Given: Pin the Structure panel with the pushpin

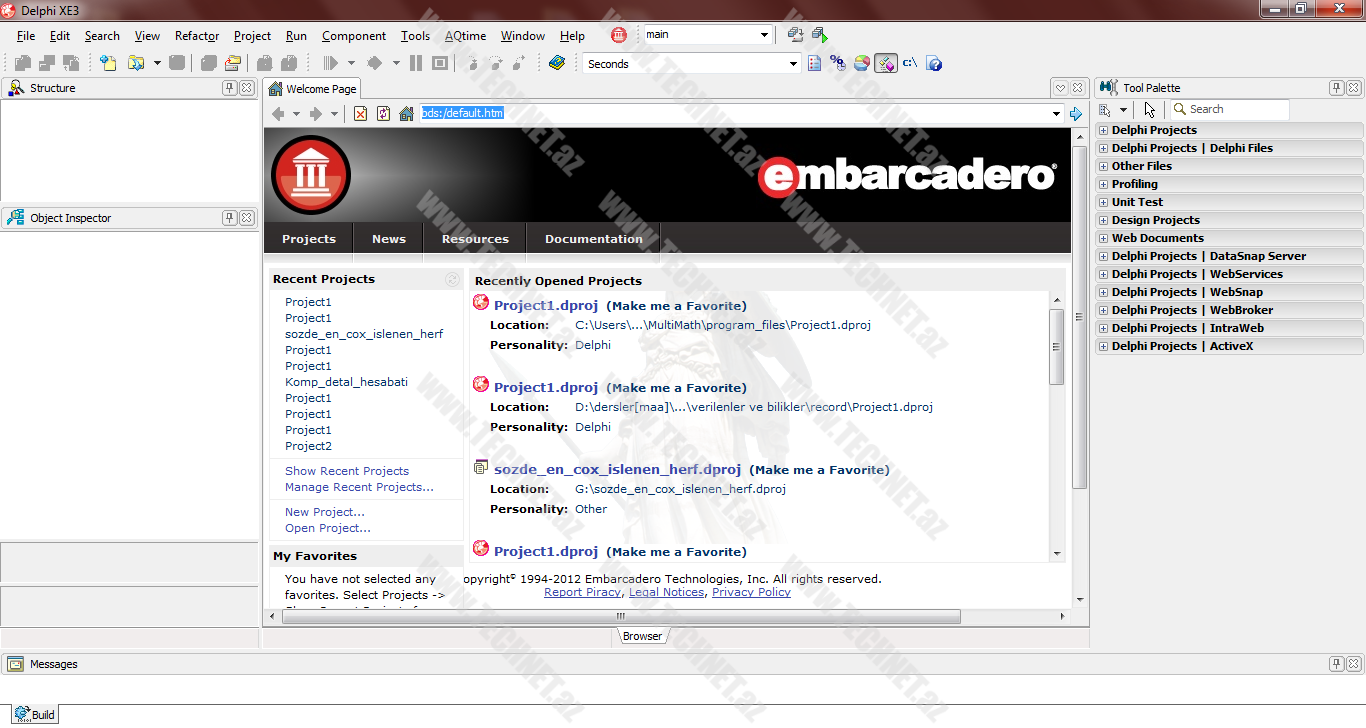Looking at the screenshot, I should [x=229, y=88].
